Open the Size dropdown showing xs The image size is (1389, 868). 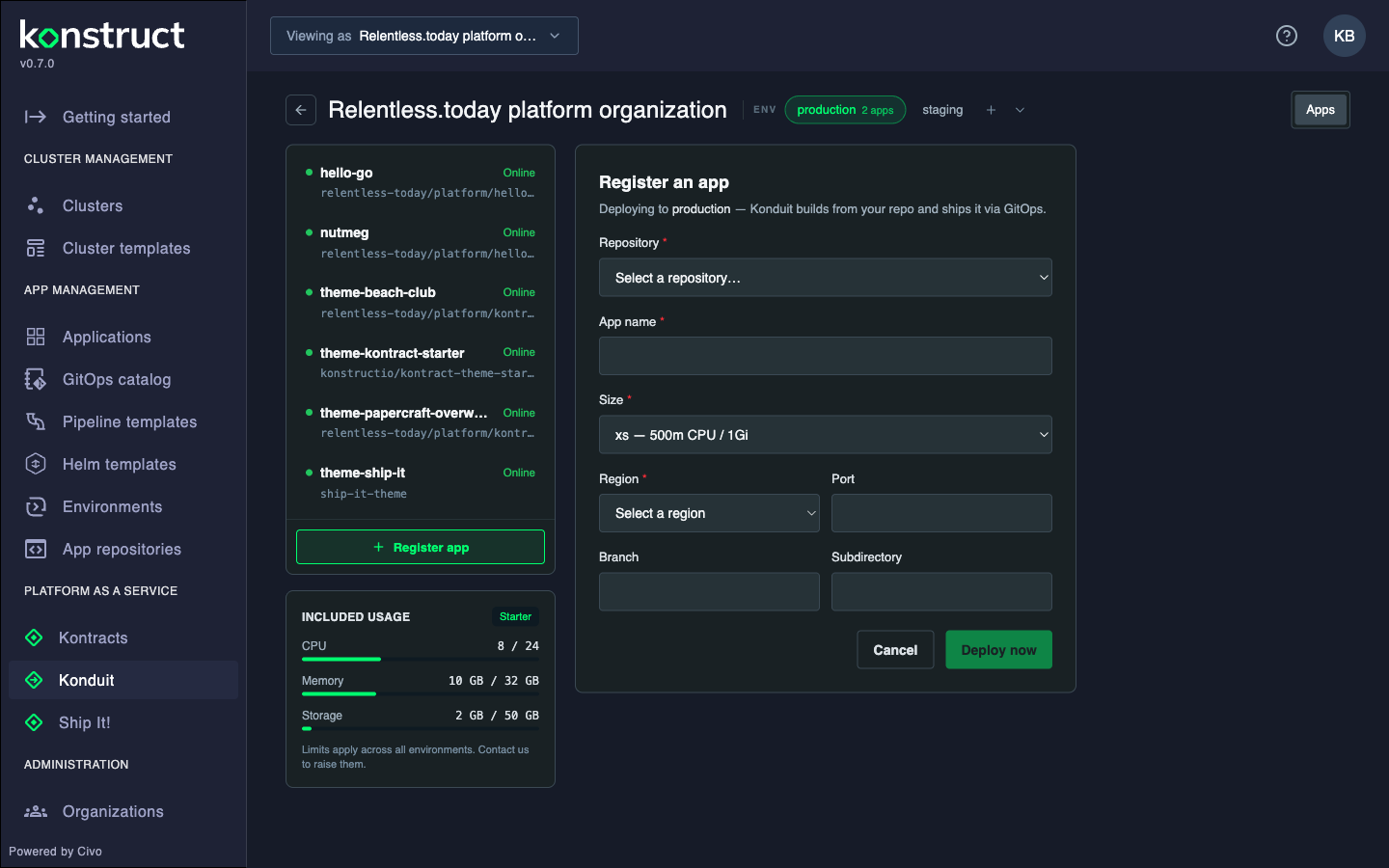(826, 435)
